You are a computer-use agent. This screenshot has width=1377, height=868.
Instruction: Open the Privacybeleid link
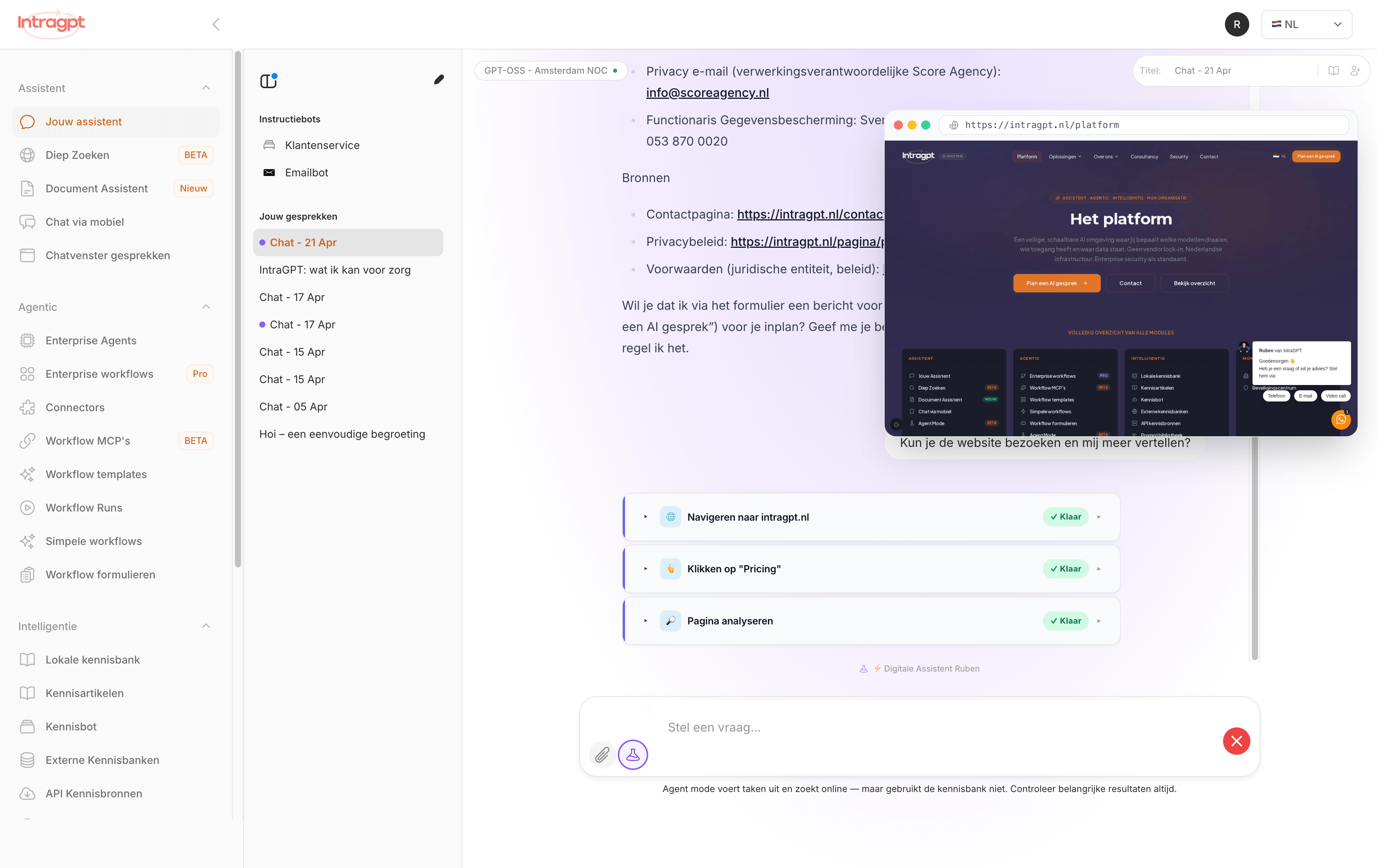(807, 242)
